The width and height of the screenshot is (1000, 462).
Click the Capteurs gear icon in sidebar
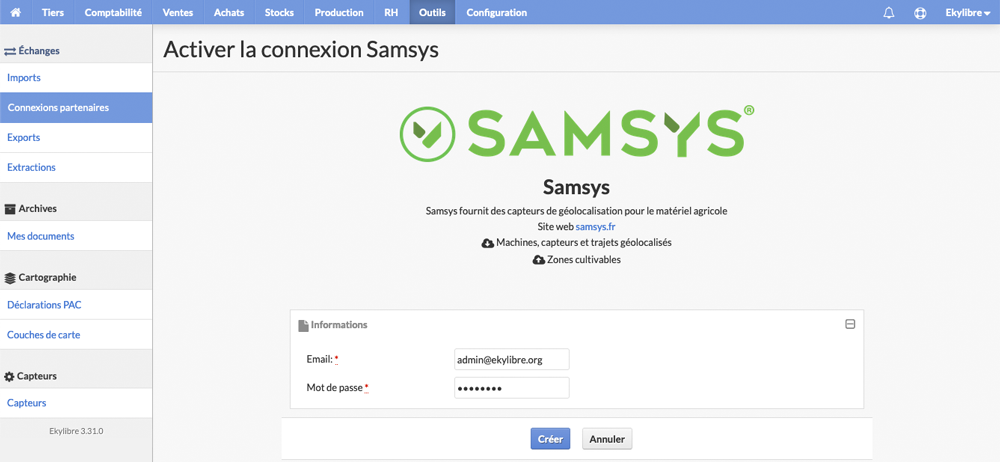[10, 376]
